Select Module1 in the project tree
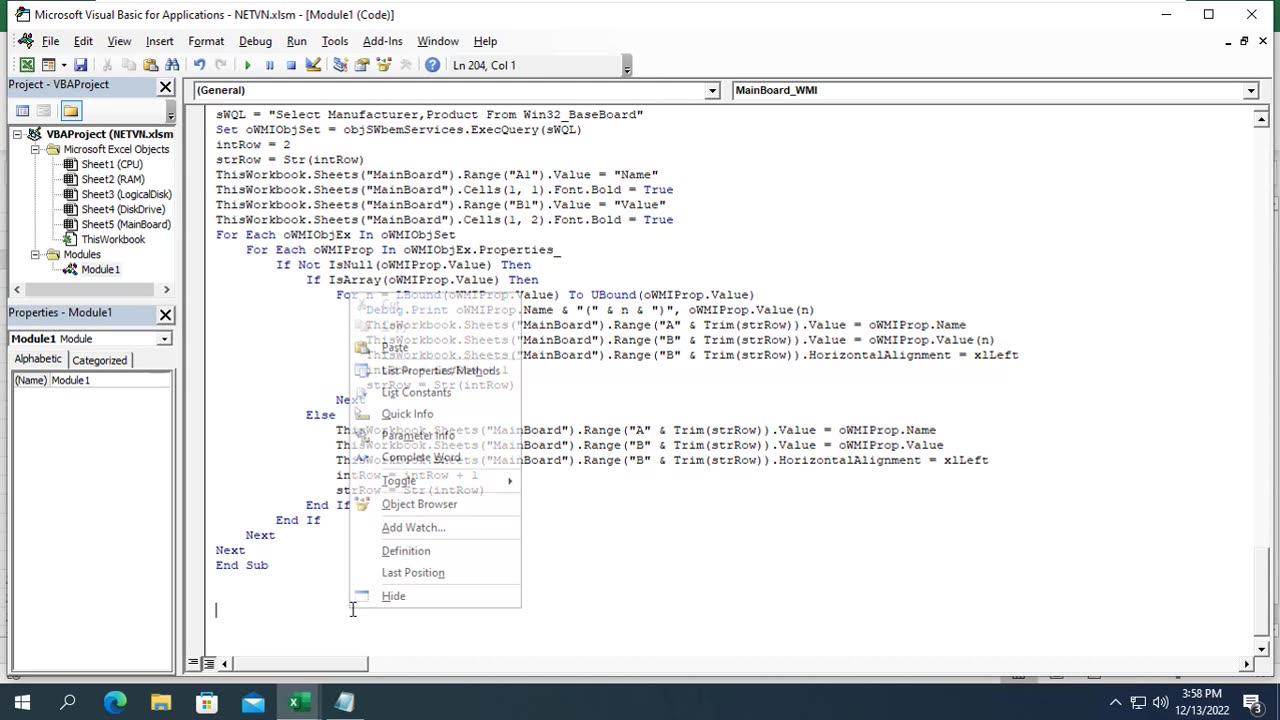The image size is (1280, 720). [100, 269]
